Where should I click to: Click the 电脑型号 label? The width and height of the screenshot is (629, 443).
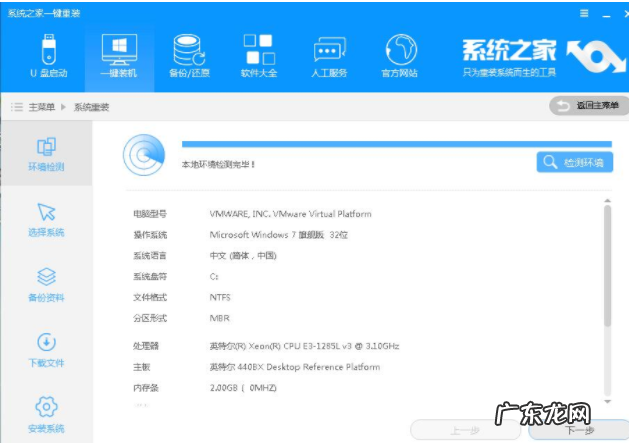click(150, 214)
